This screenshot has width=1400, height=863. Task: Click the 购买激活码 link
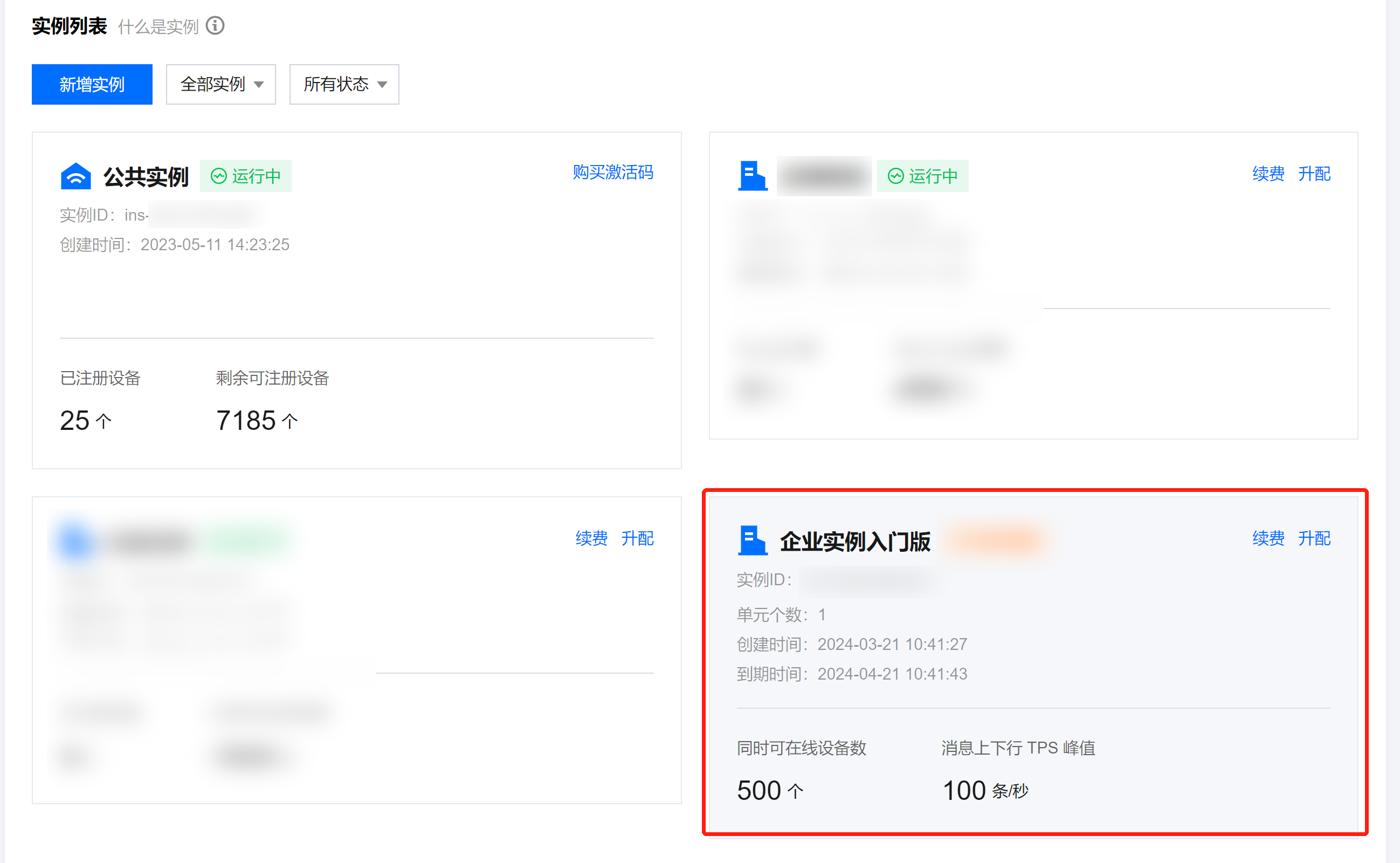[x=613, y=173]
